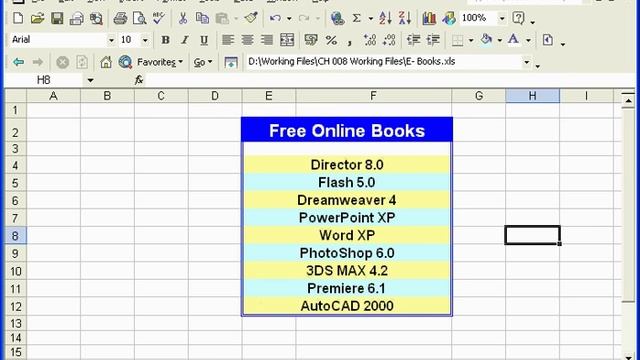The height and width of the screenshot is (360, 640).
Task: Select the Format Painter brush
Action: click(x=251, y=18)
